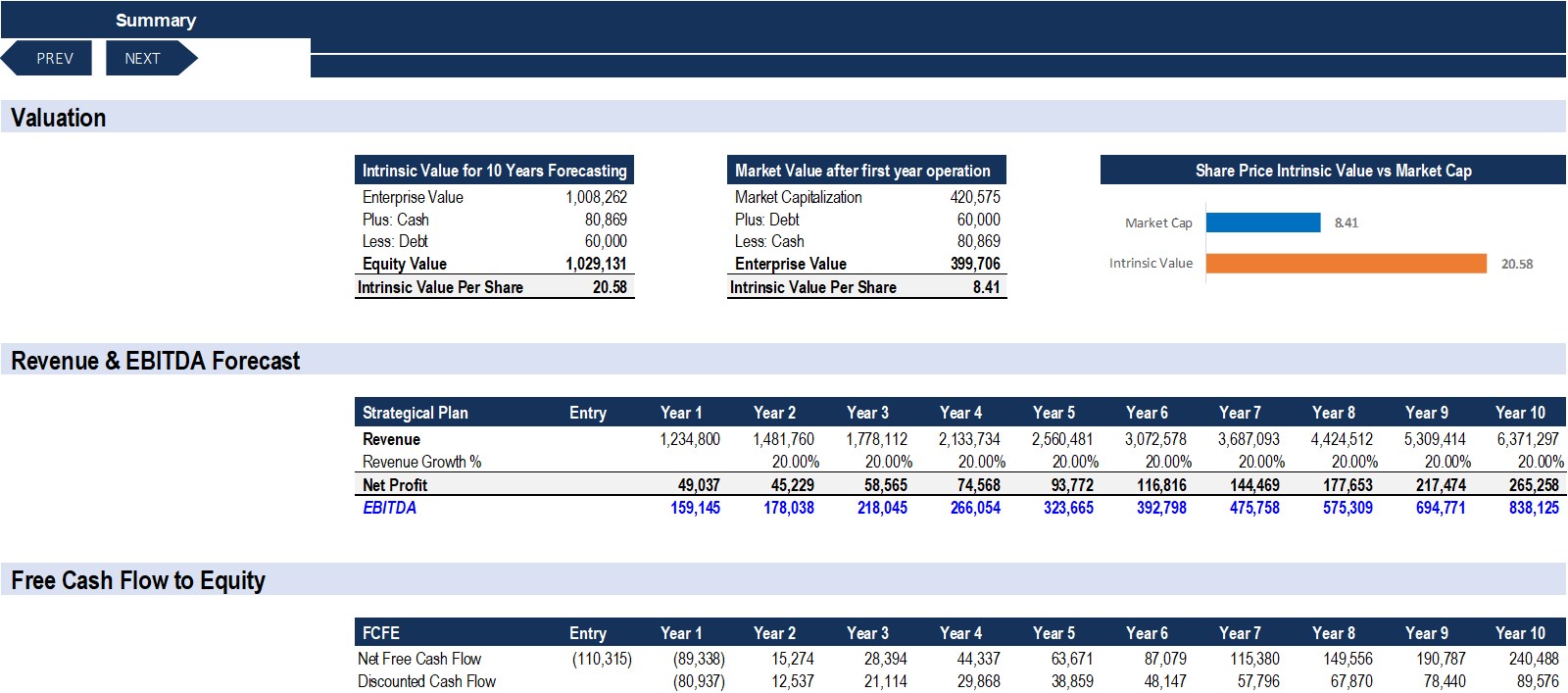Click the Summary title in header

point(156,21)
